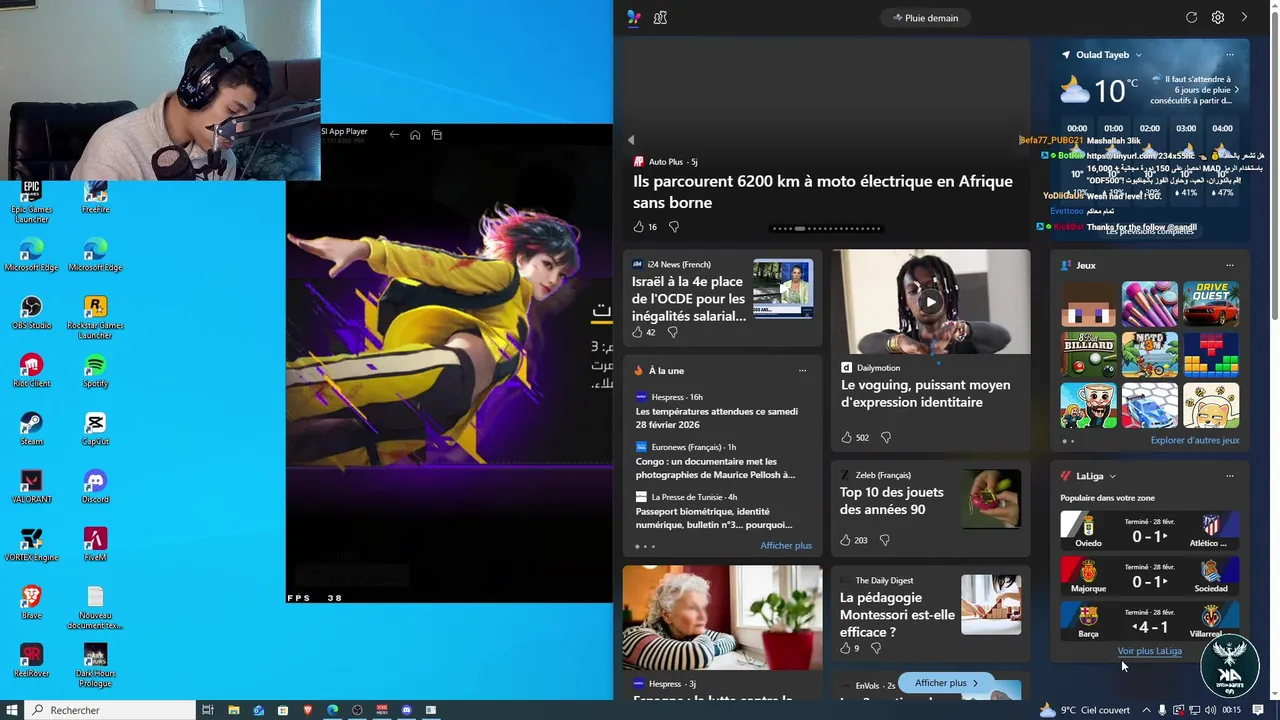The width and height of the screenshot is (1280, 720).
Task: Open VALORANT desktop shortcut
Action: 31,486
